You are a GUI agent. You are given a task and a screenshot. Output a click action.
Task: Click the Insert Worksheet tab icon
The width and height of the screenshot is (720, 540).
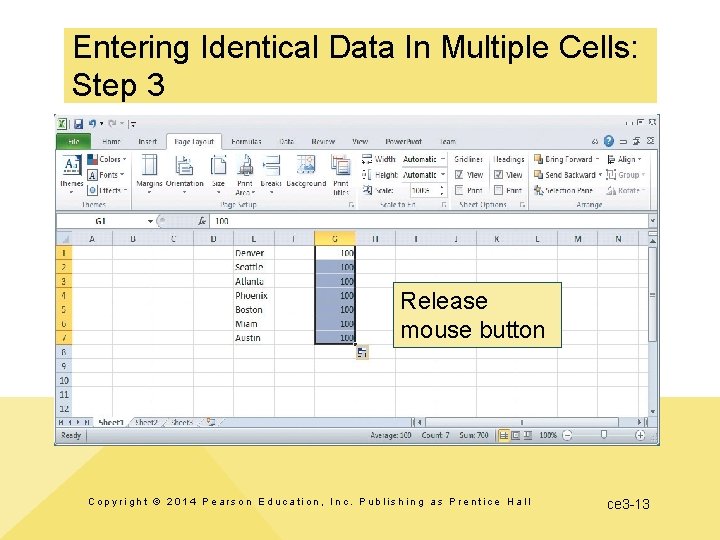pyautogui.click(x=211, y=422)
